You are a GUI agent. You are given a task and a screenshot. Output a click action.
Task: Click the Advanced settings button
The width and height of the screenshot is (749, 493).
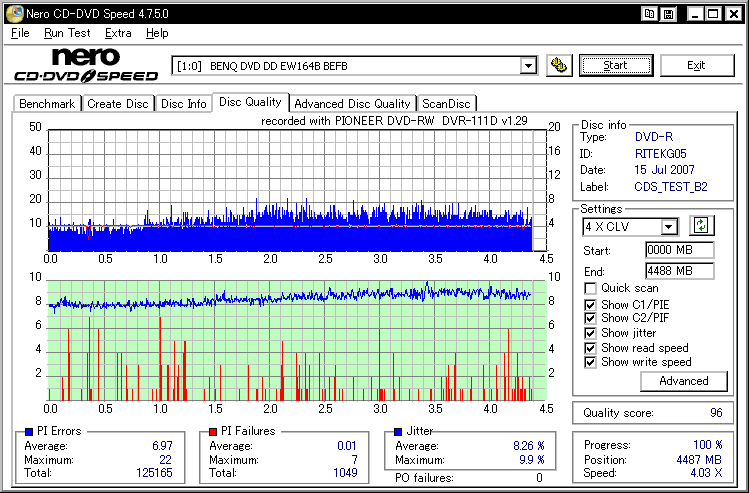[x=684, y=381]
